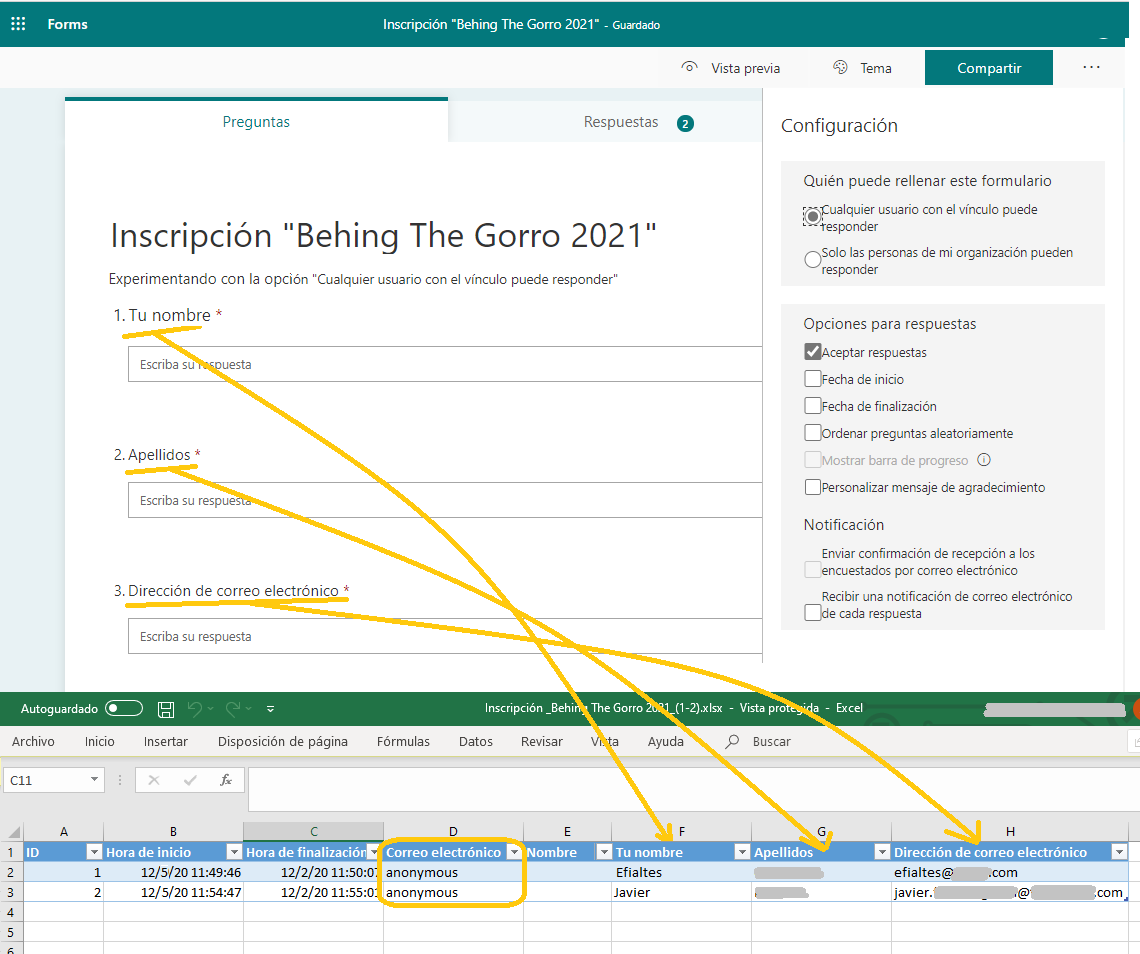This screenshot has height=954, width=1140.
Task: Click the Tema button label
Action: pyautogui.click(x=875, y=68)
